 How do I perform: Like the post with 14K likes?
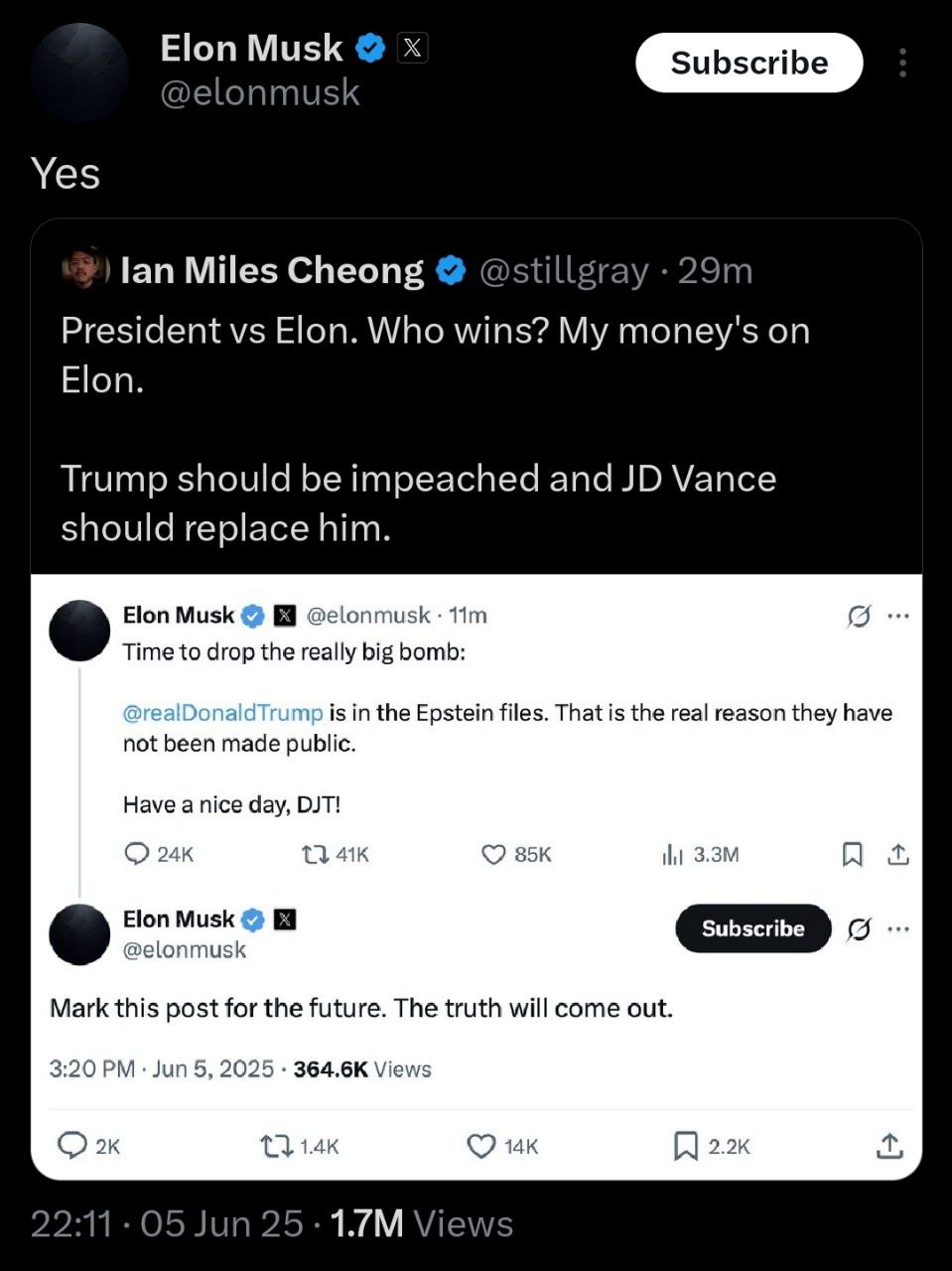[x=481, y=1147]
